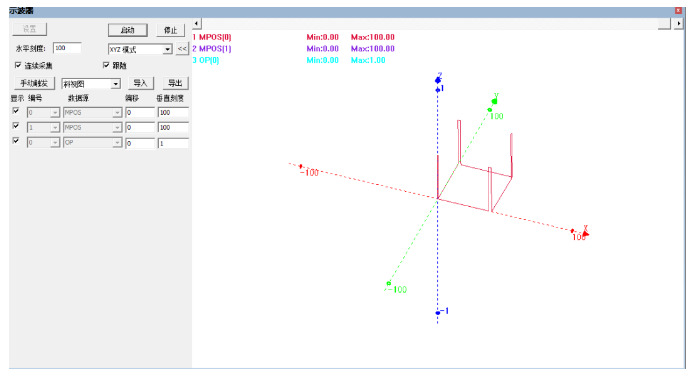Click the 导出 export button
This screenshot has height=379, width=693.
(x=175, y=83)
